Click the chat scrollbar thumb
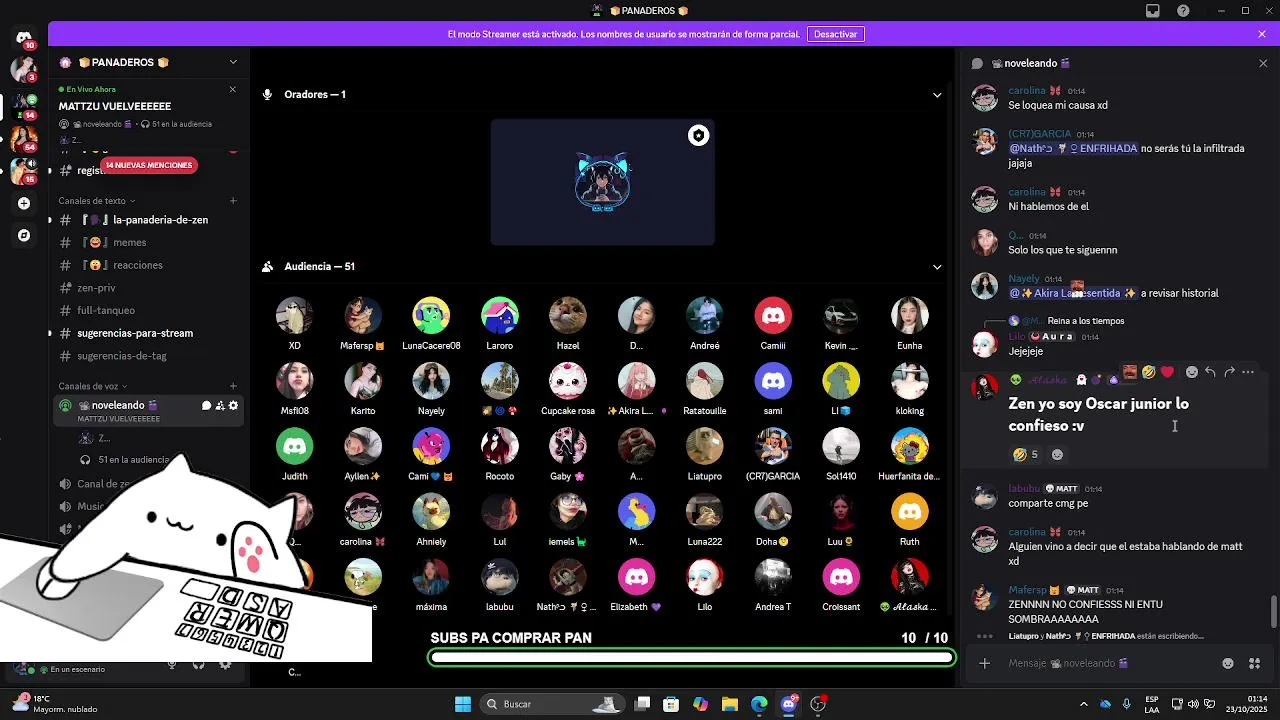Screen dimensions: 1280x720 (1273, 611)
